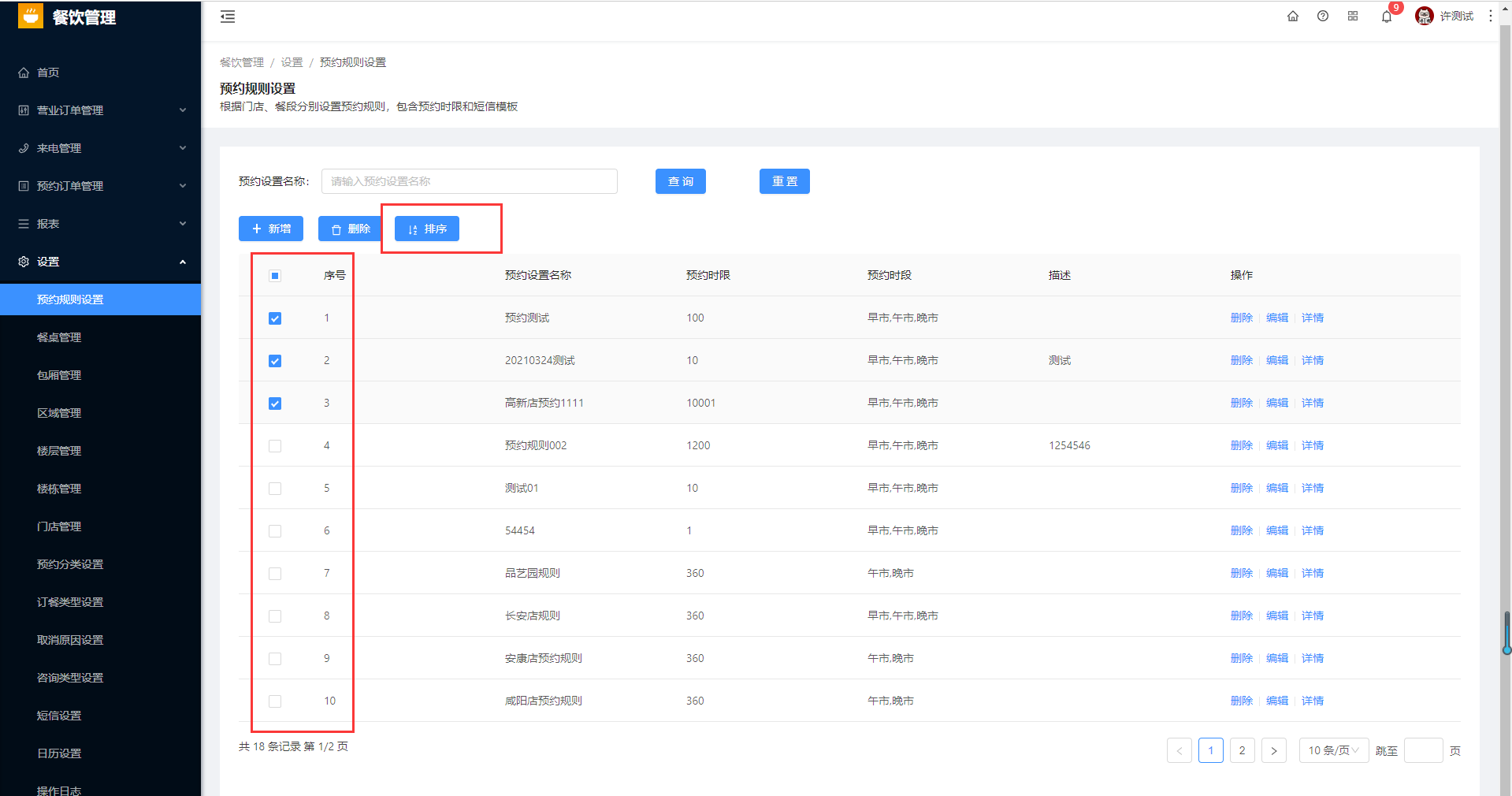Click 编辑 for row 预约规则002

click(x=1277, y=445)
